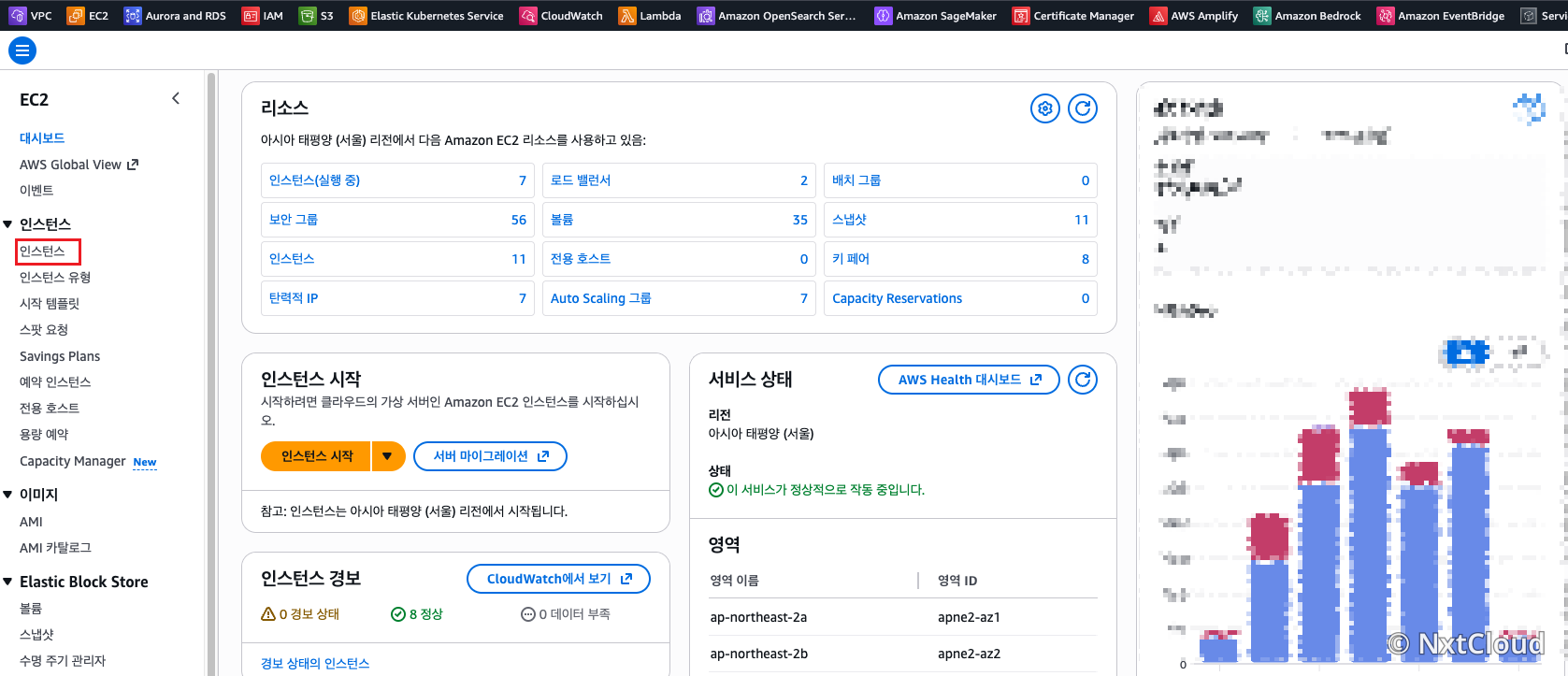Open the 로드 밸런서 resource link

click(581, 180)
